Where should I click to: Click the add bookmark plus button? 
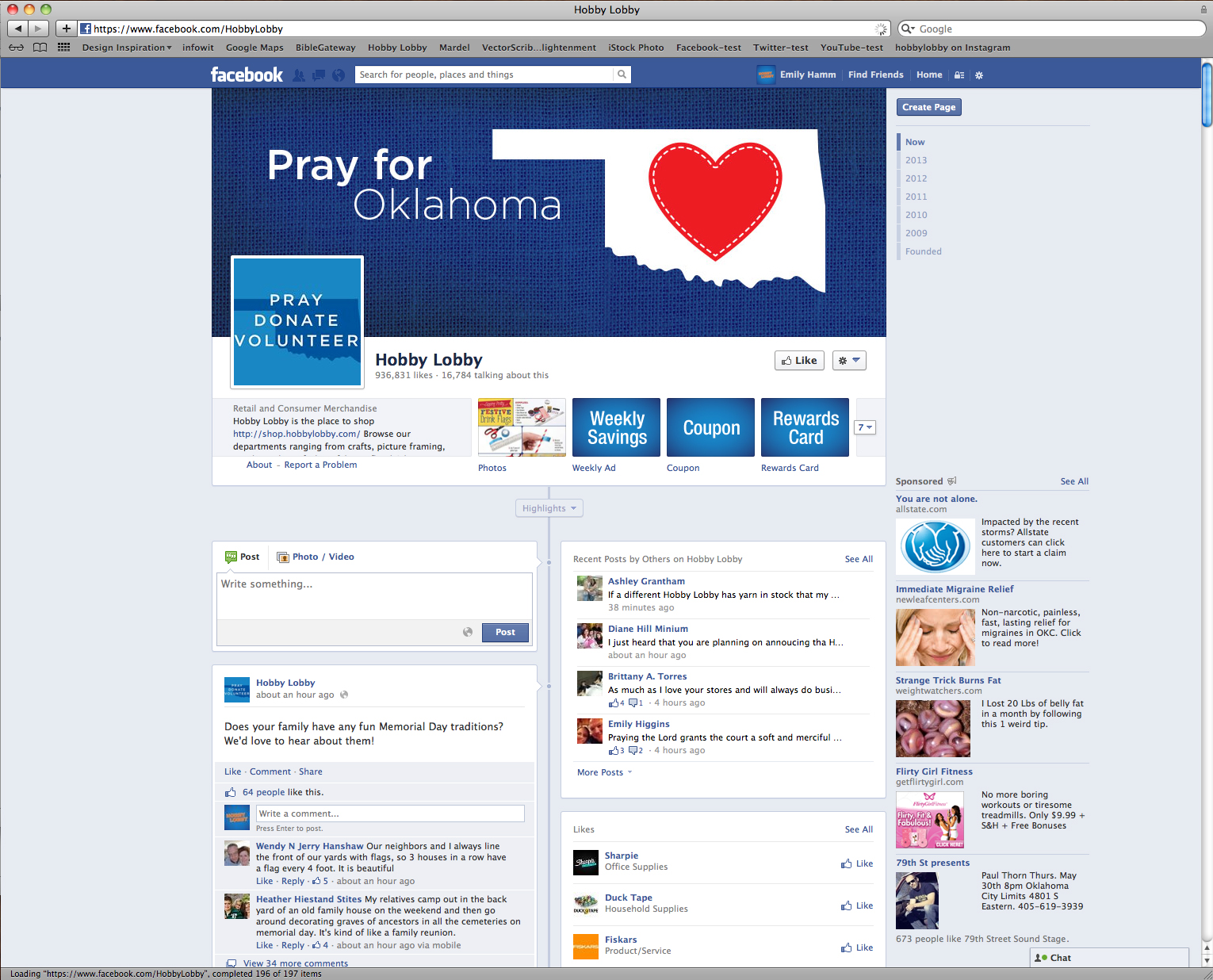point(67,29)
